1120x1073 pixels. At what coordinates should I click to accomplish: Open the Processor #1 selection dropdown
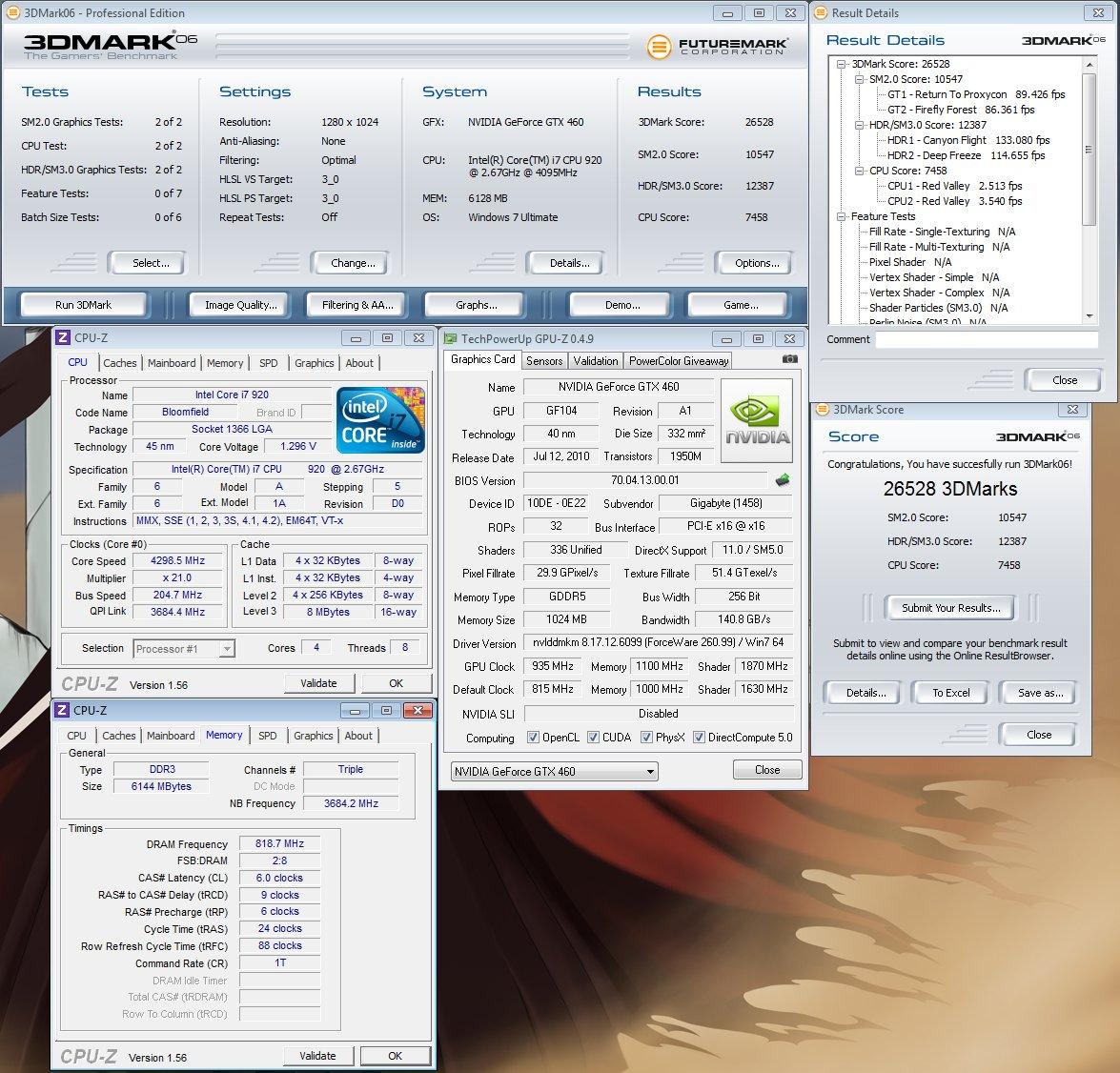point(184,648)
